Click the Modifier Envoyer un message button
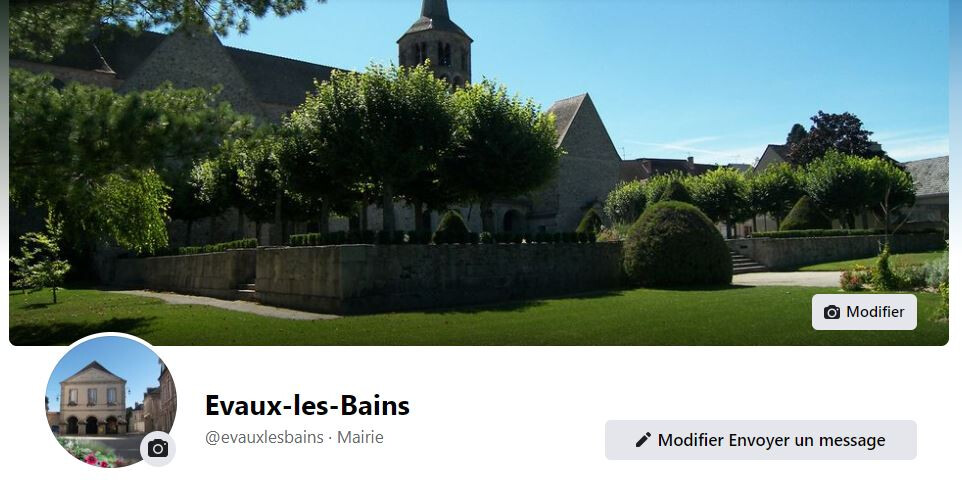962x485 pixels. 760,440
